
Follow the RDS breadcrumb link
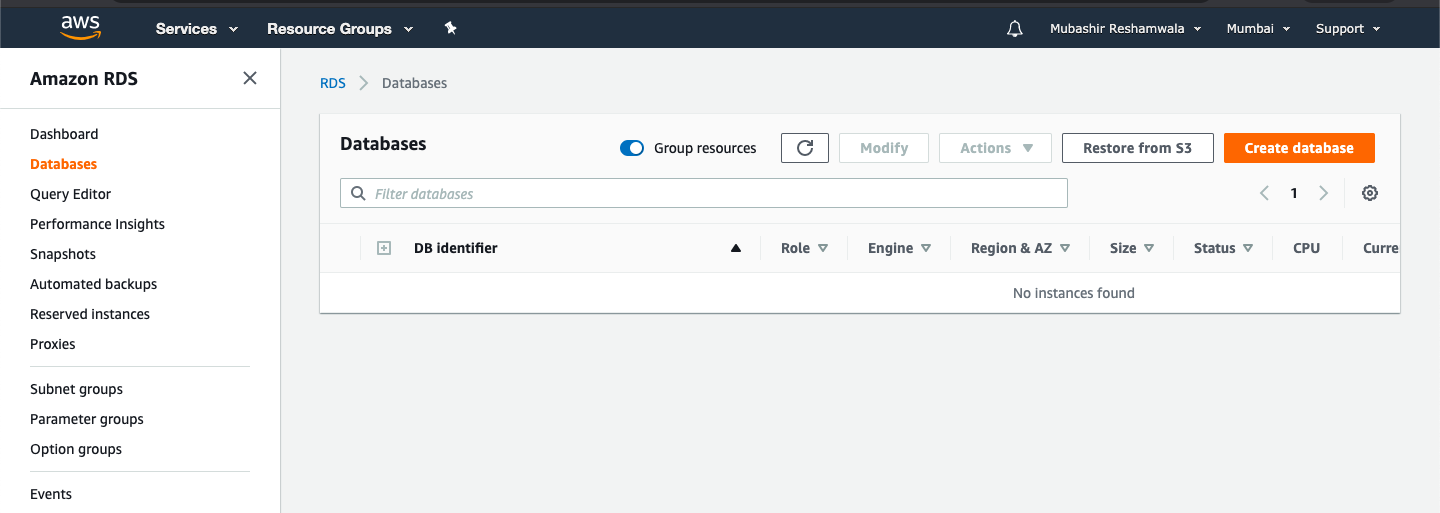coord(333,83)
